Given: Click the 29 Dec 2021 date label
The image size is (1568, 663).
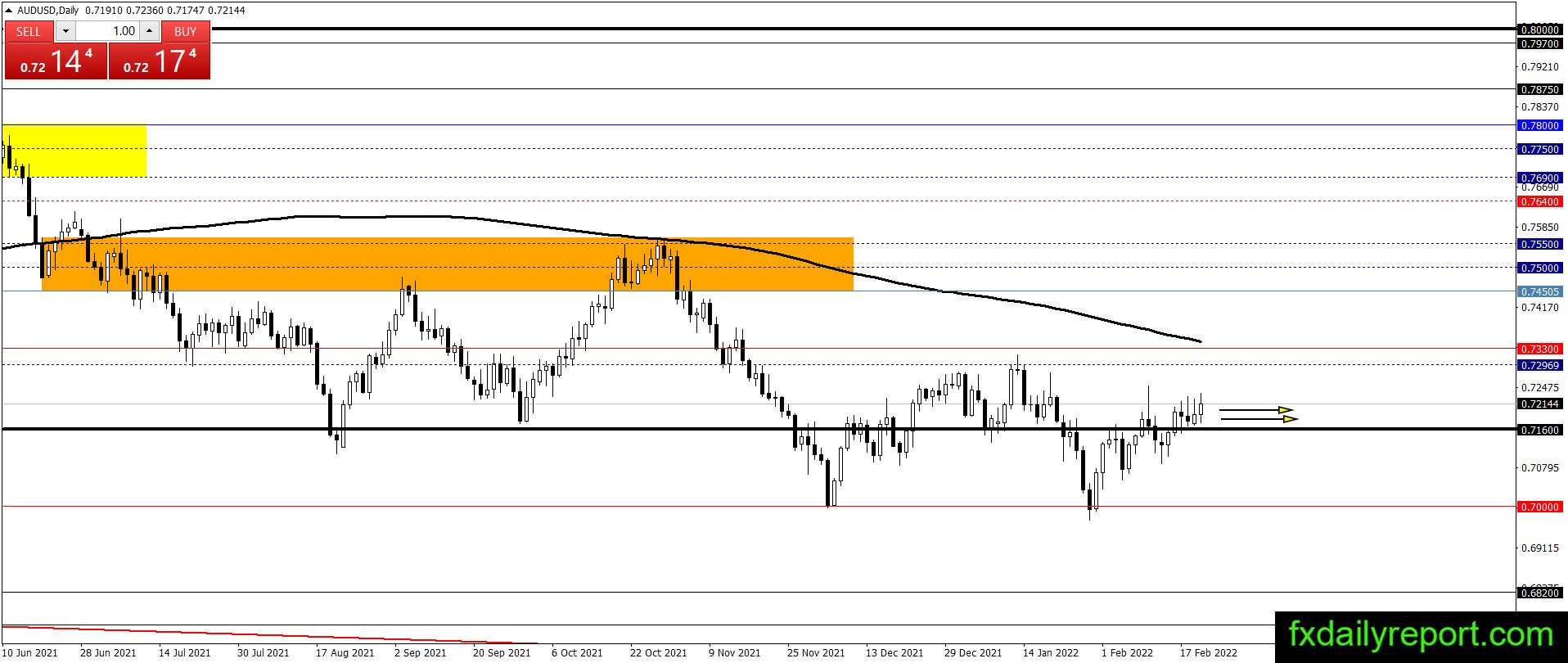Looking at the screenshot, I should pos(973,653).
